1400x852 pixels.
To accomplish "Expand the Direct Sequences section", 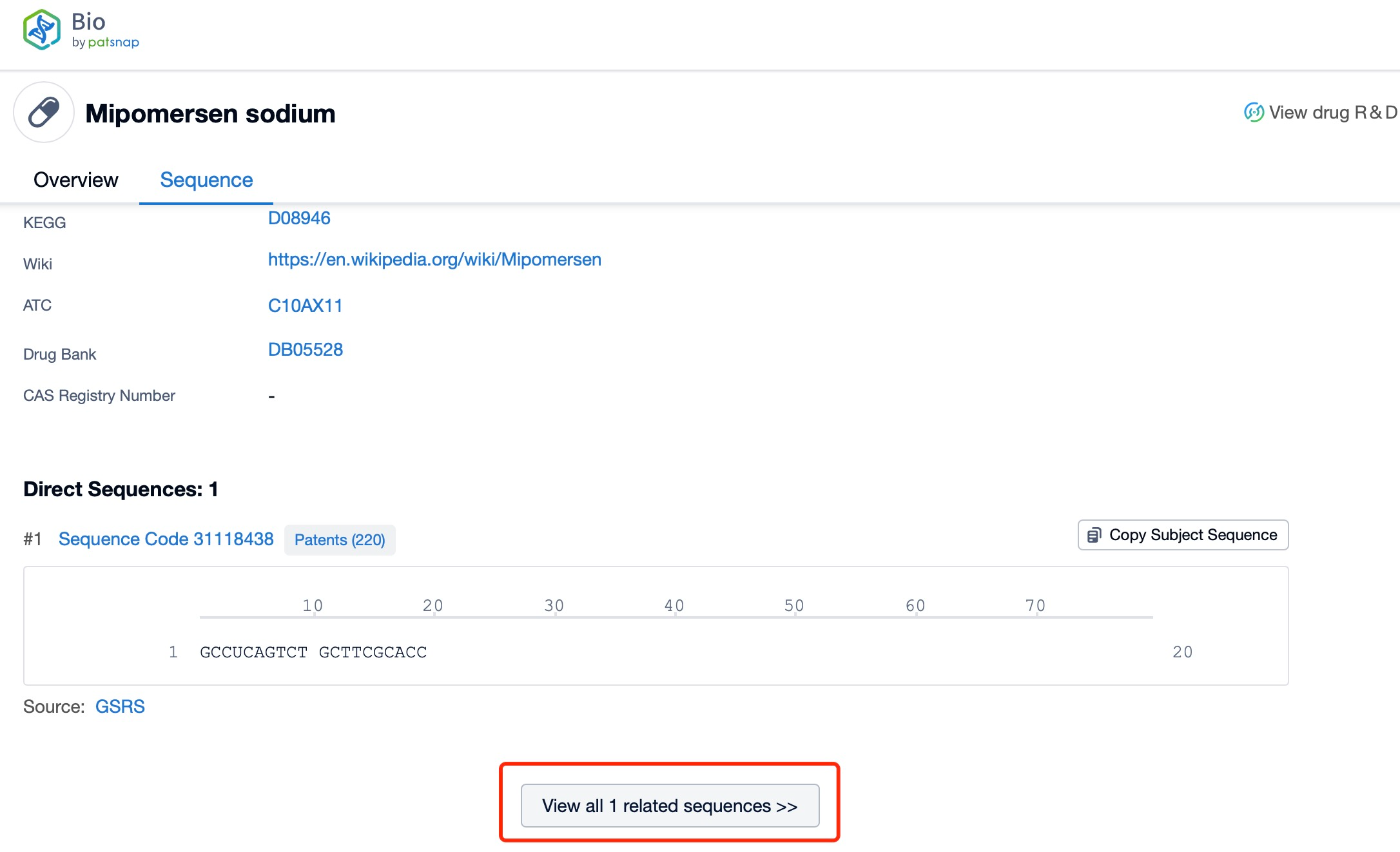I will [666, 805].
